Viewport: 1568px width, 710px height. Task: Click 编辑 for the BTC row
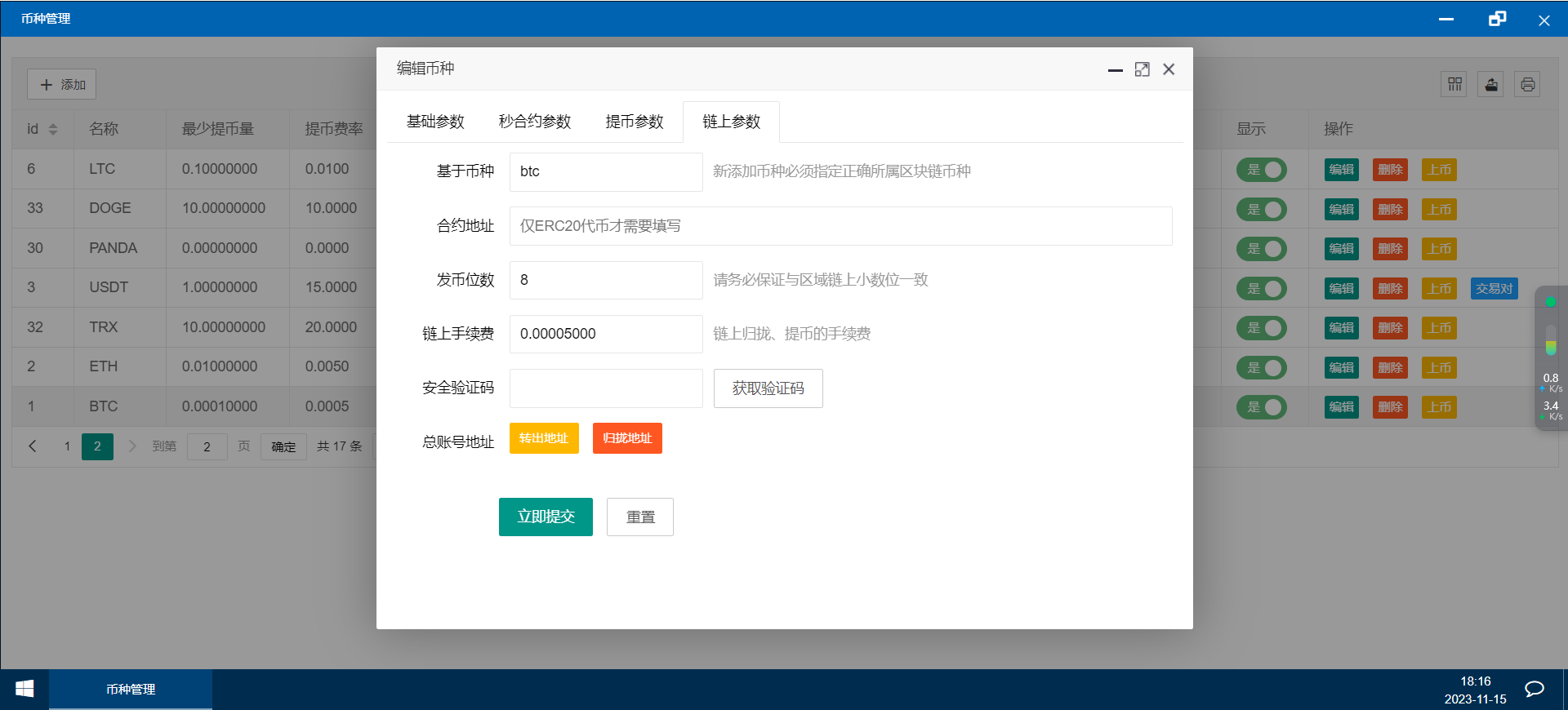tap(1342, 407)
